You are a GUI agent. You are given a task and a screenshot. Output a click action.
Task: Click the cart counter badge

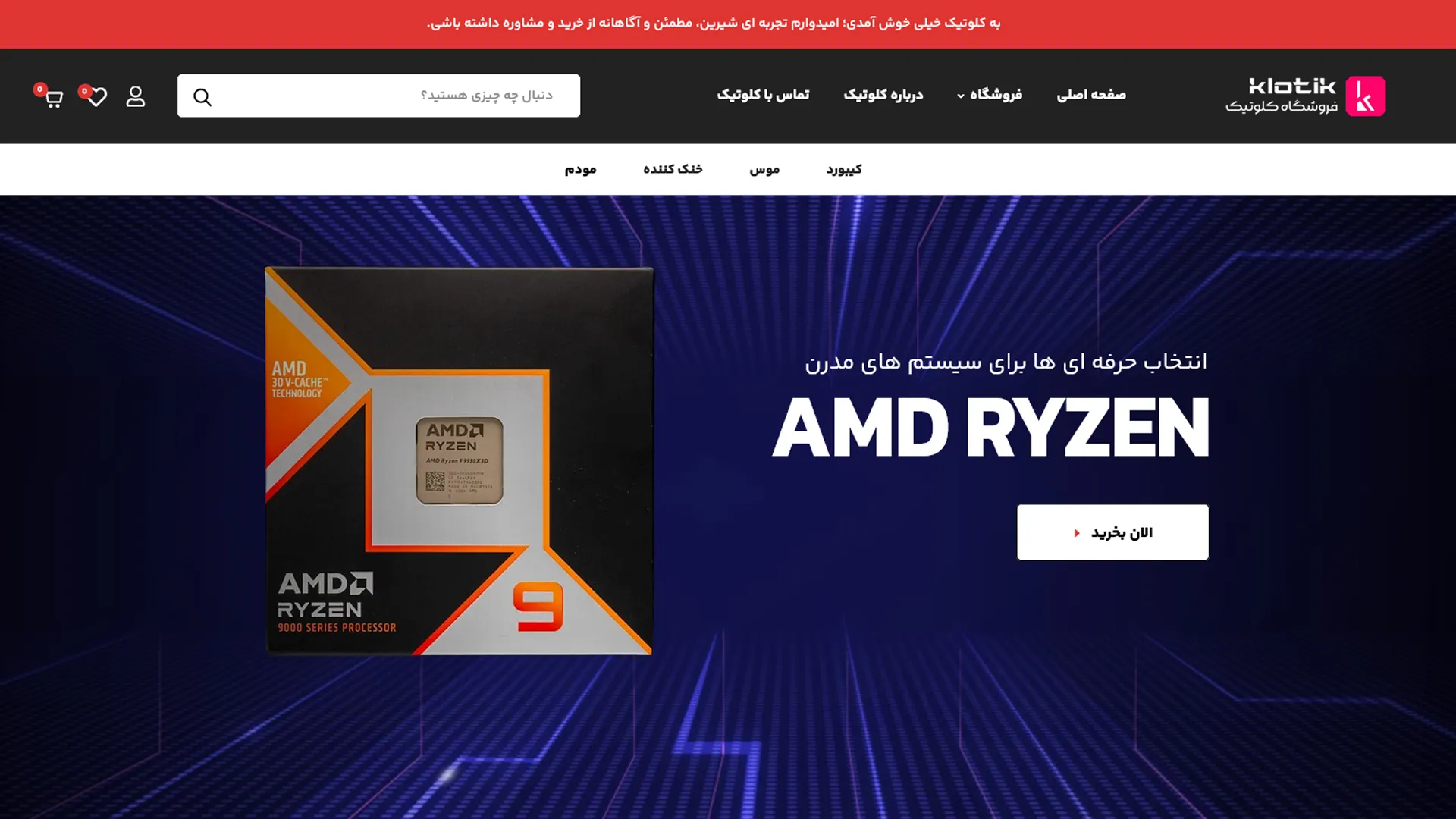coord(39,89)
